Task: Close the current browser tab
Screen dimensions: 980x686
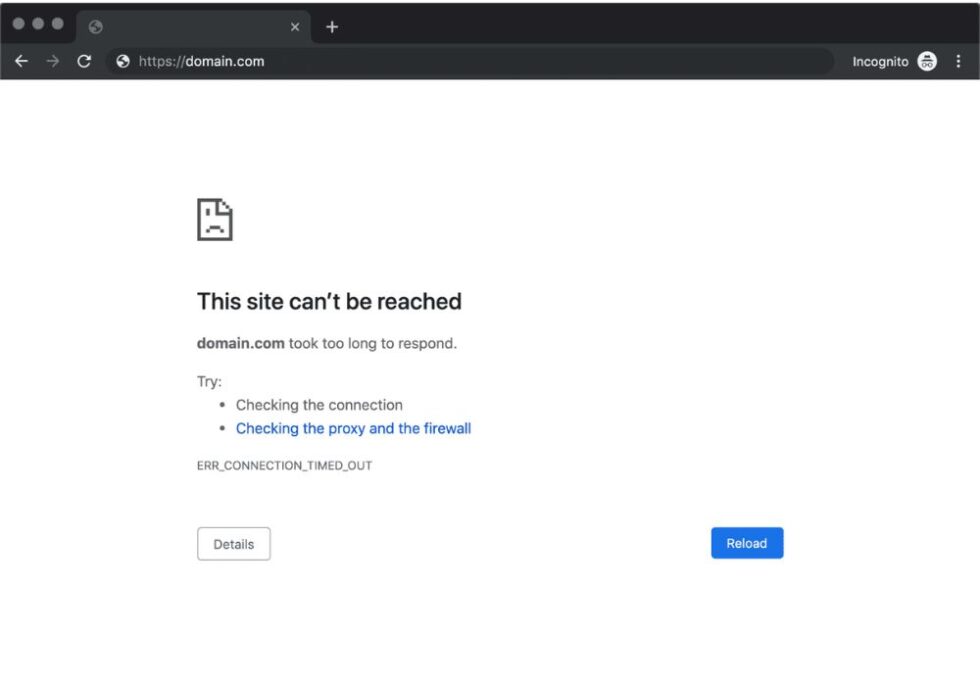Action: pos(295,27)
